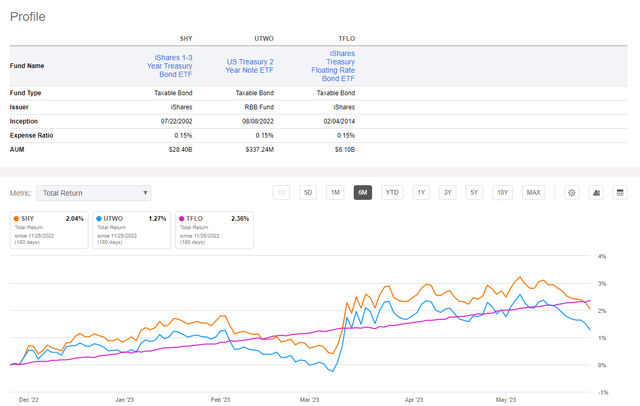
Task: Click the Inception row label
Action: 24,121
